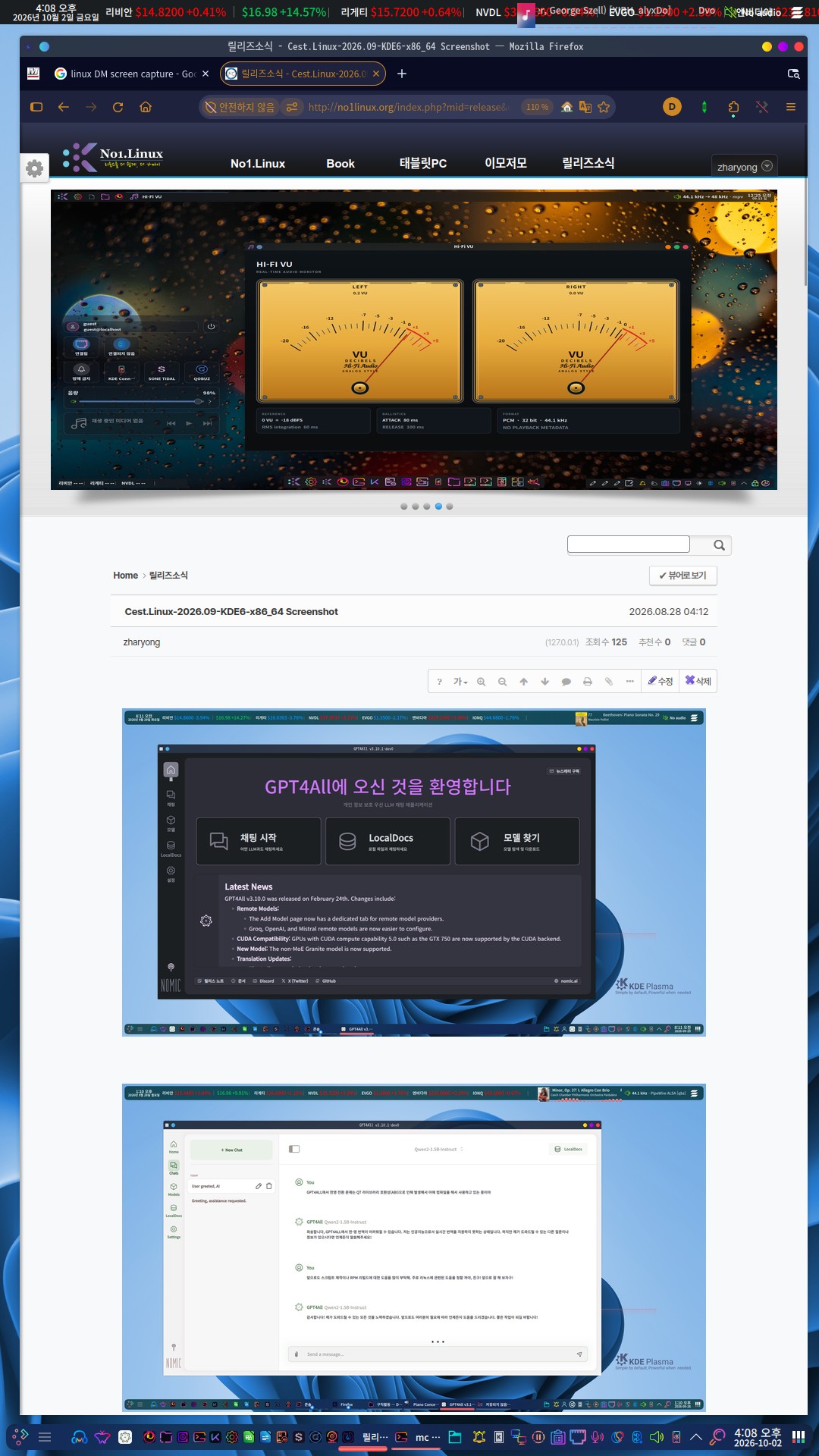The image size is (819, 1456).
Task: Show hidden system tray icons
Action: click(696, 1436)
